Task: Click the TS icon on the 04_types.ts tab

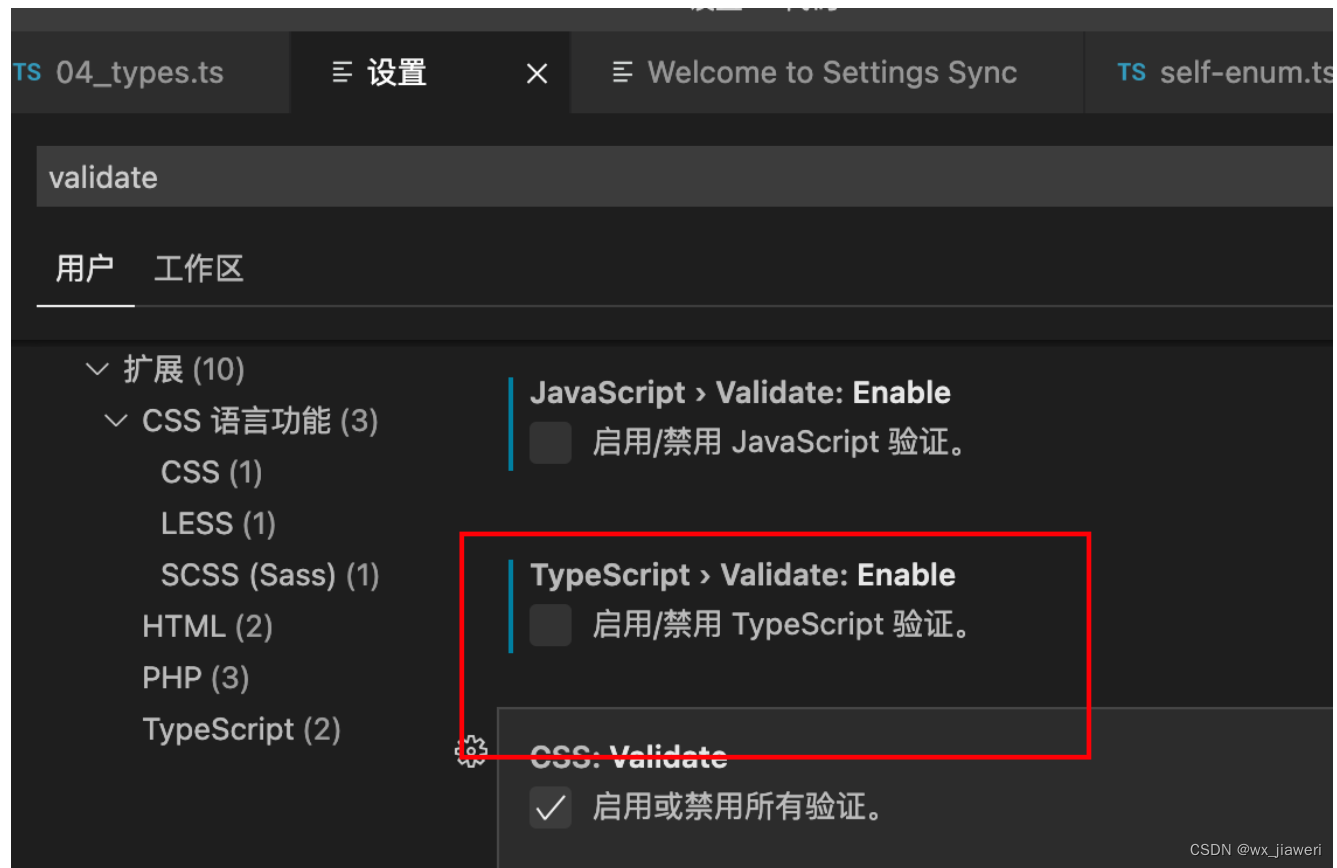Action: (x=27, y=71)
